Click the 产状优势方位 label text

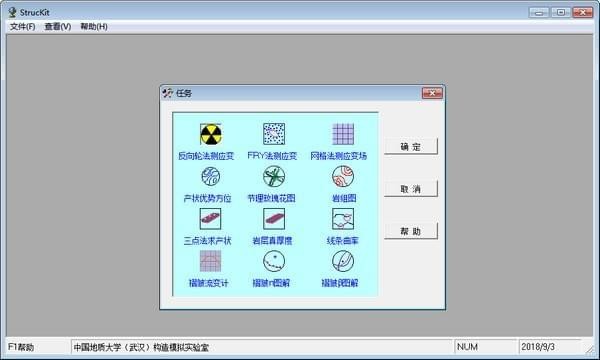[207, 198]
